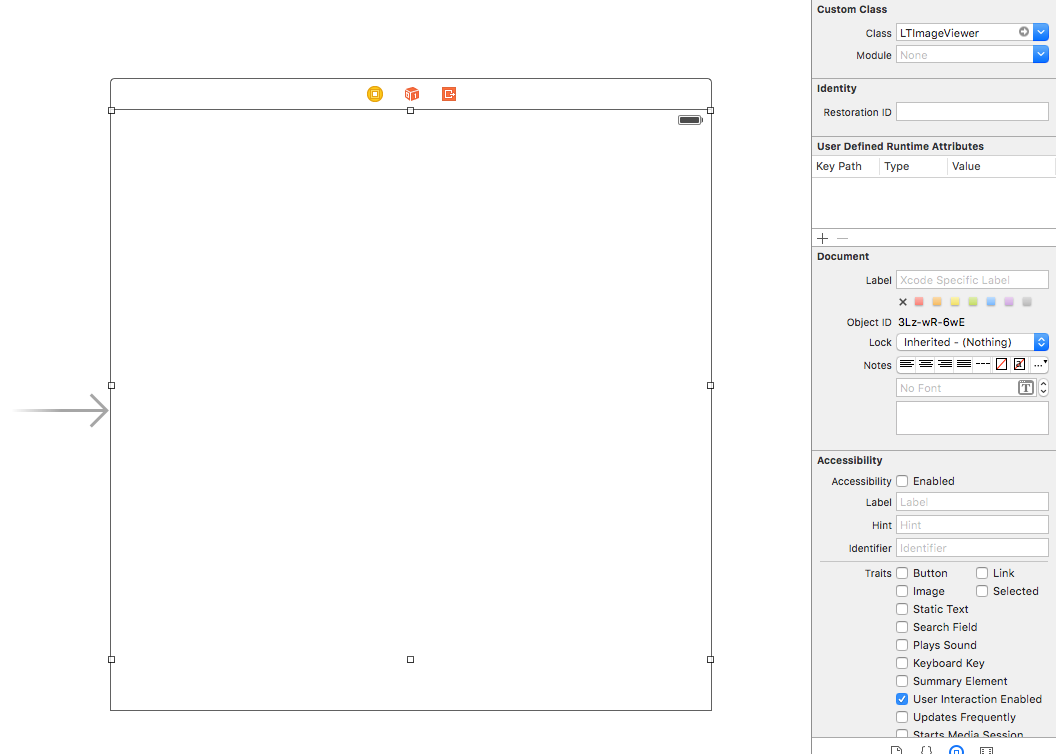Click the X to clear label color

pos(903,302)
